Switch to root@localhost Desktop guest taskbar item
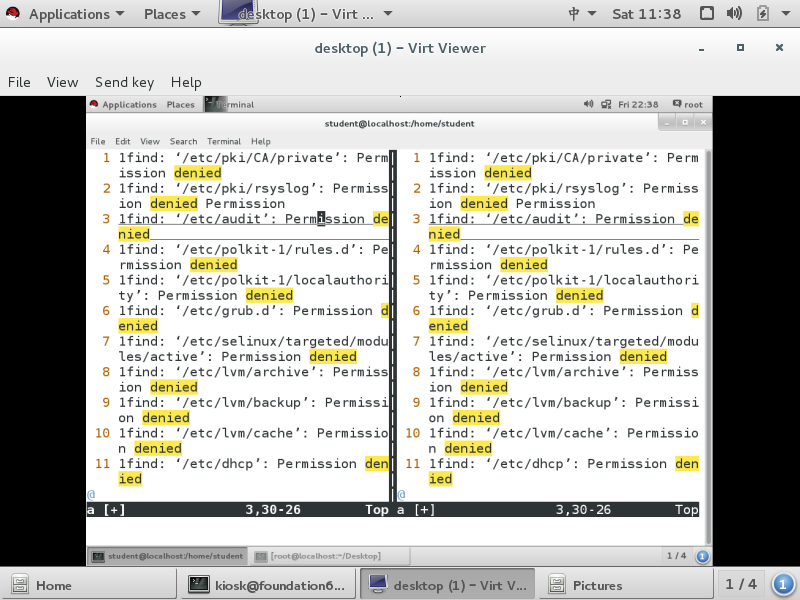 pos(329,556)
